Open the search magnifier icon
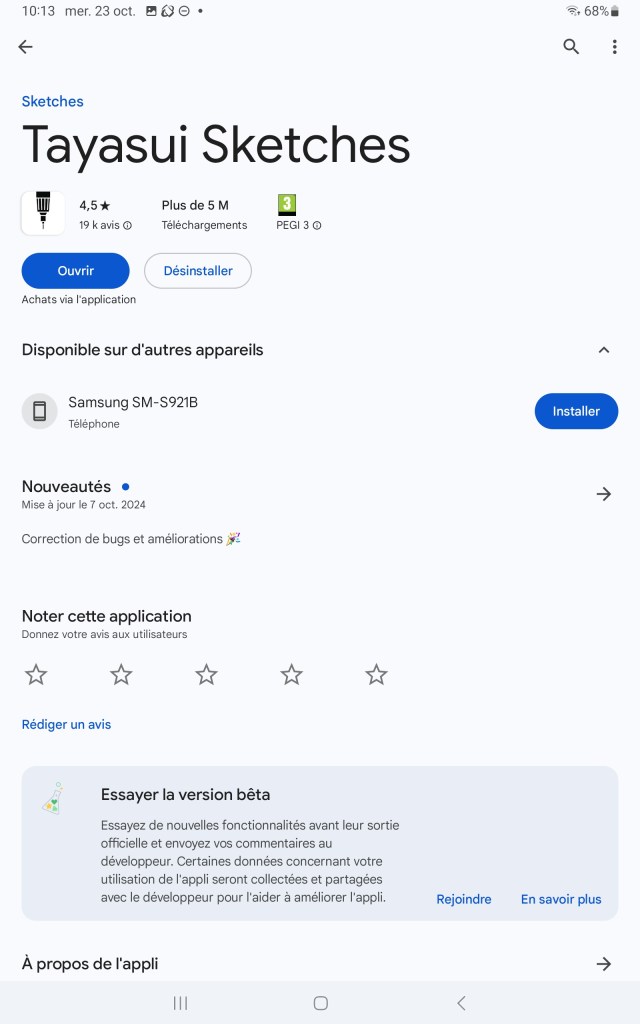This screenshot has height=1024, width=640. click(571, 47)
